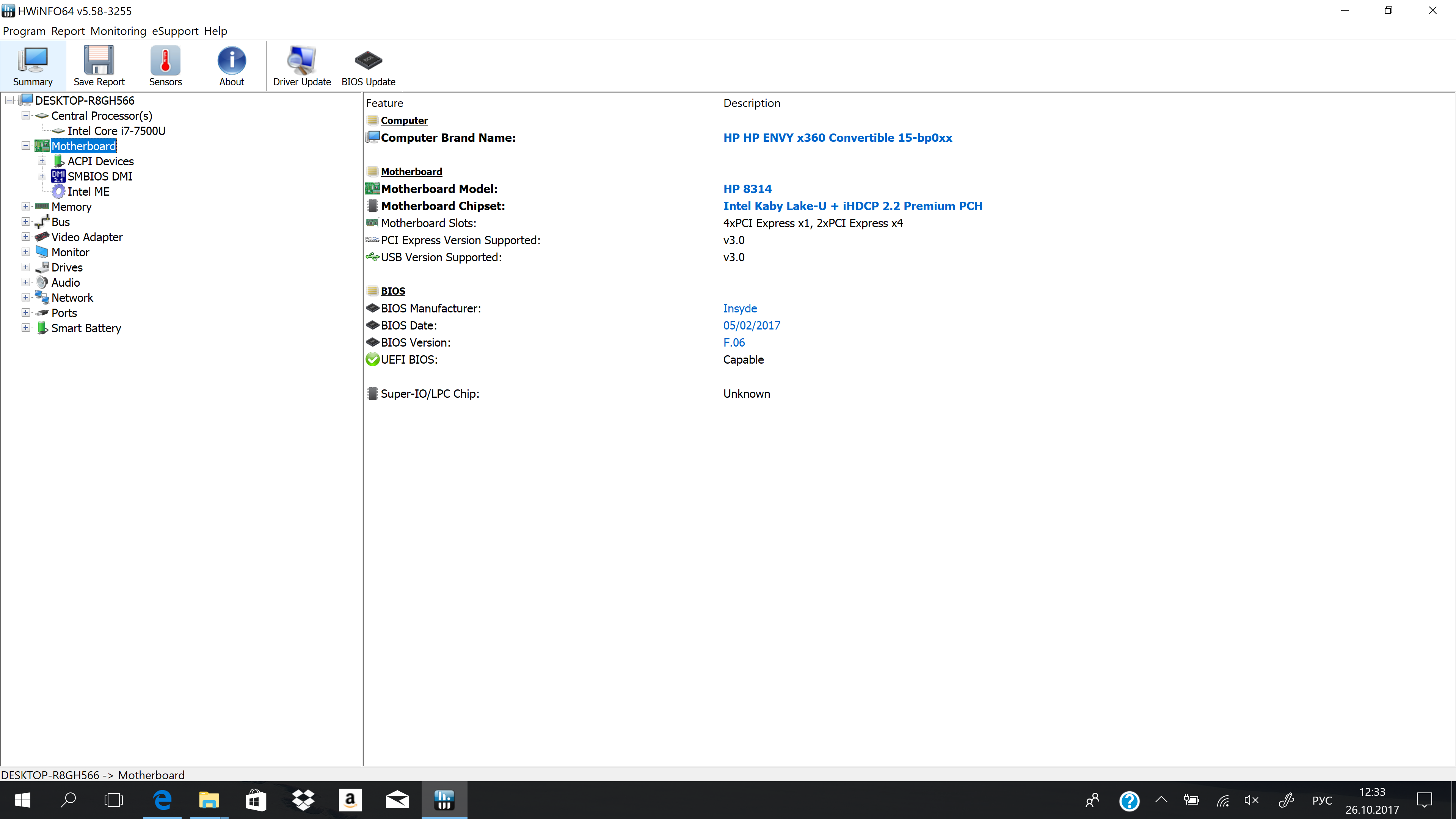Open the Sensors thermometer tool
The image size is (1456, 819).
click(165, 66)
